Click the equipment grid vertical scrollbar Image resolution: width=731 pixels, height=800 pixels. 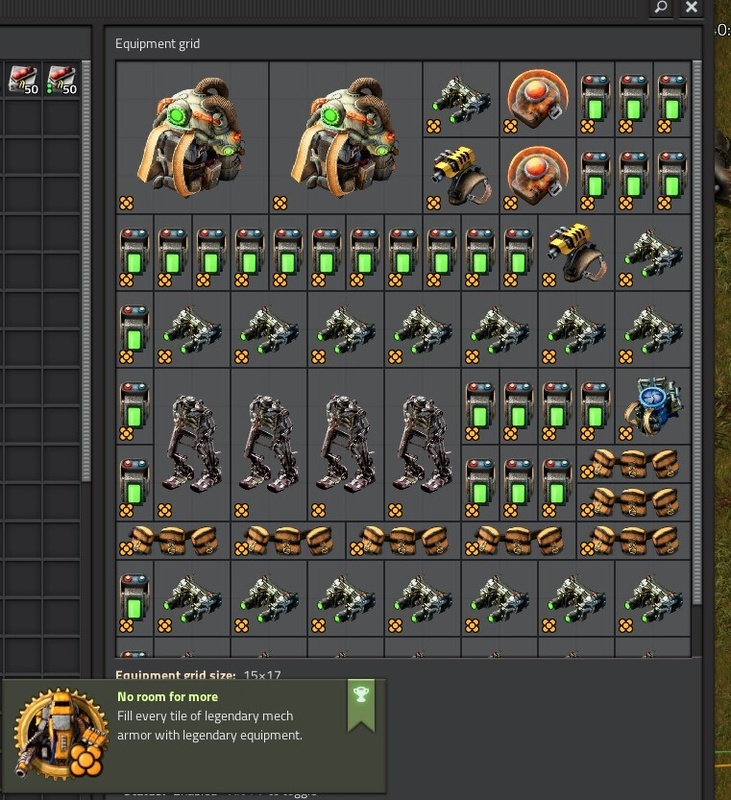pyautogui.click(x=697, y=333)
